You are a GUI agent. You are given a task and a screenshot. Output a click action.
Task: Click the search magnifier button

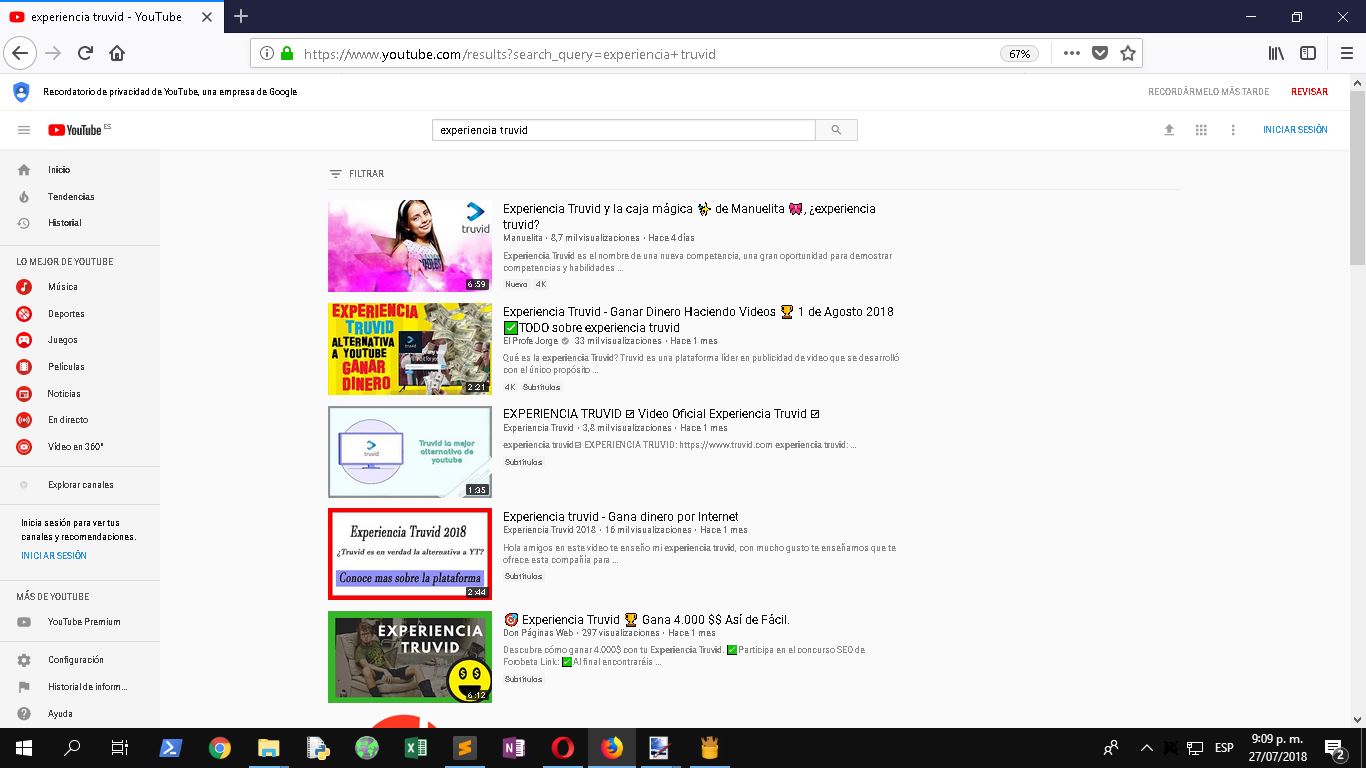pos(836,130)
